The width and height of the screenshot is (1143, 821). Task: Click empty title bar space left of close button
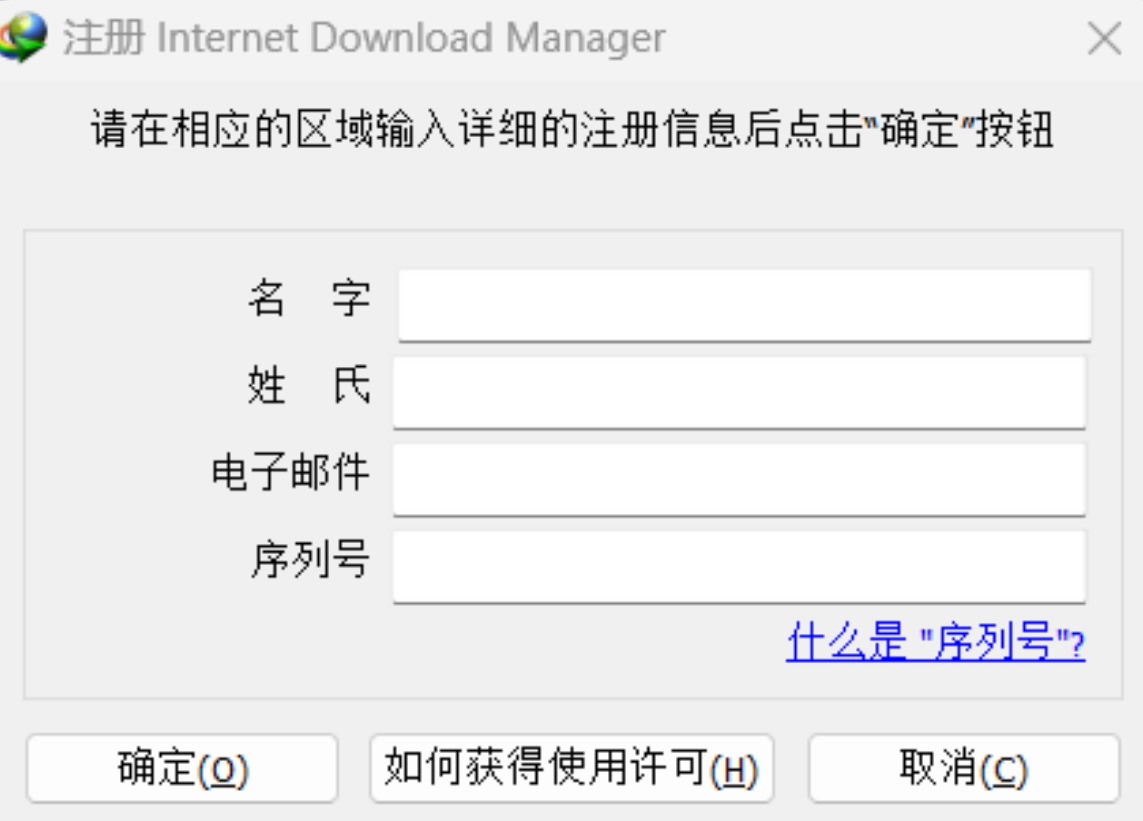(870, 39)
